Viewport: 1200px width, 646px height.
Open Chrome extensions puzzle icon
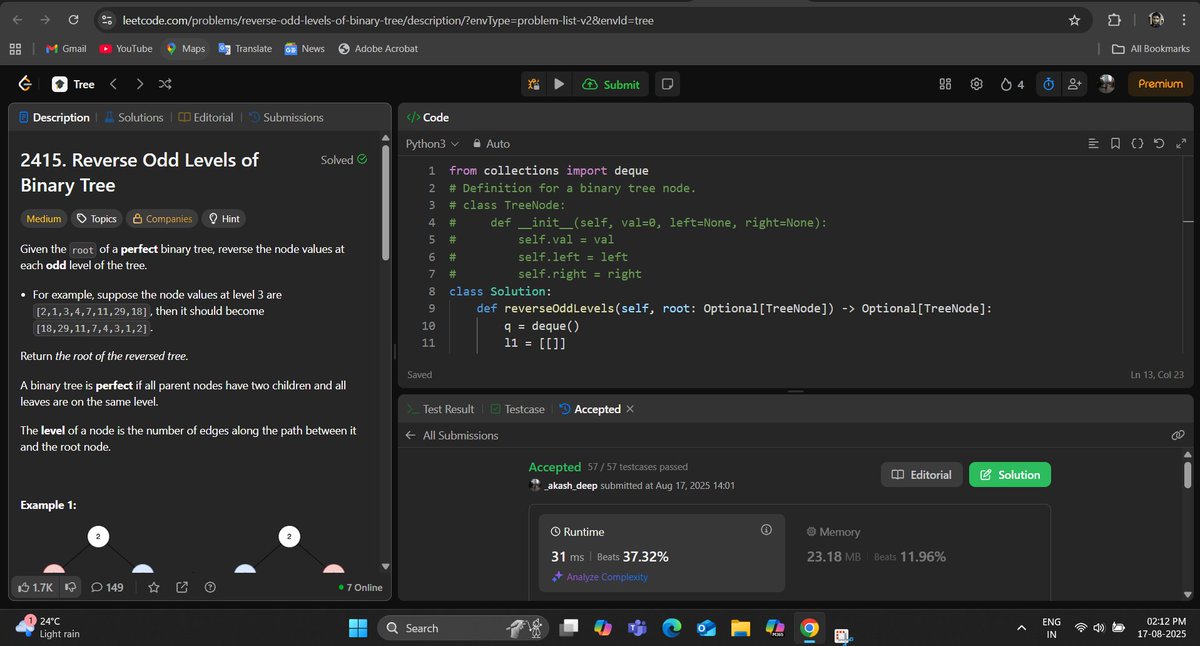[x=1114, y=20]
